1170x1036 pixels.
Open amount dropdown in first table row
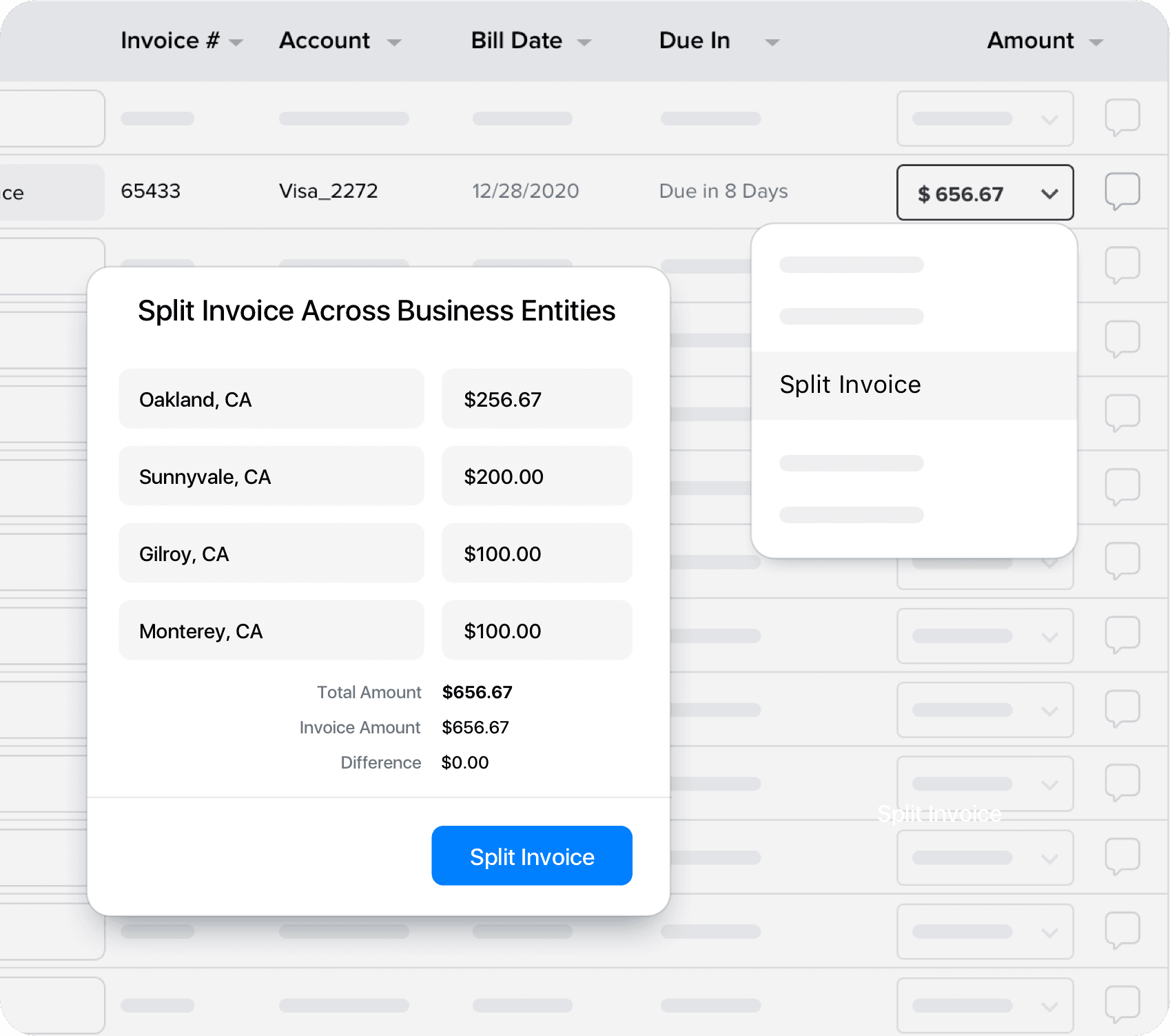pos(985,119)
